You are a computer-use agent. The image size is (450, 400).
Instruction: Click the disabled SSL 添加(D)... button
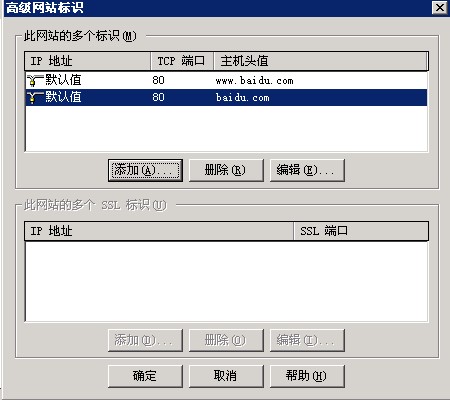point(145,340)
